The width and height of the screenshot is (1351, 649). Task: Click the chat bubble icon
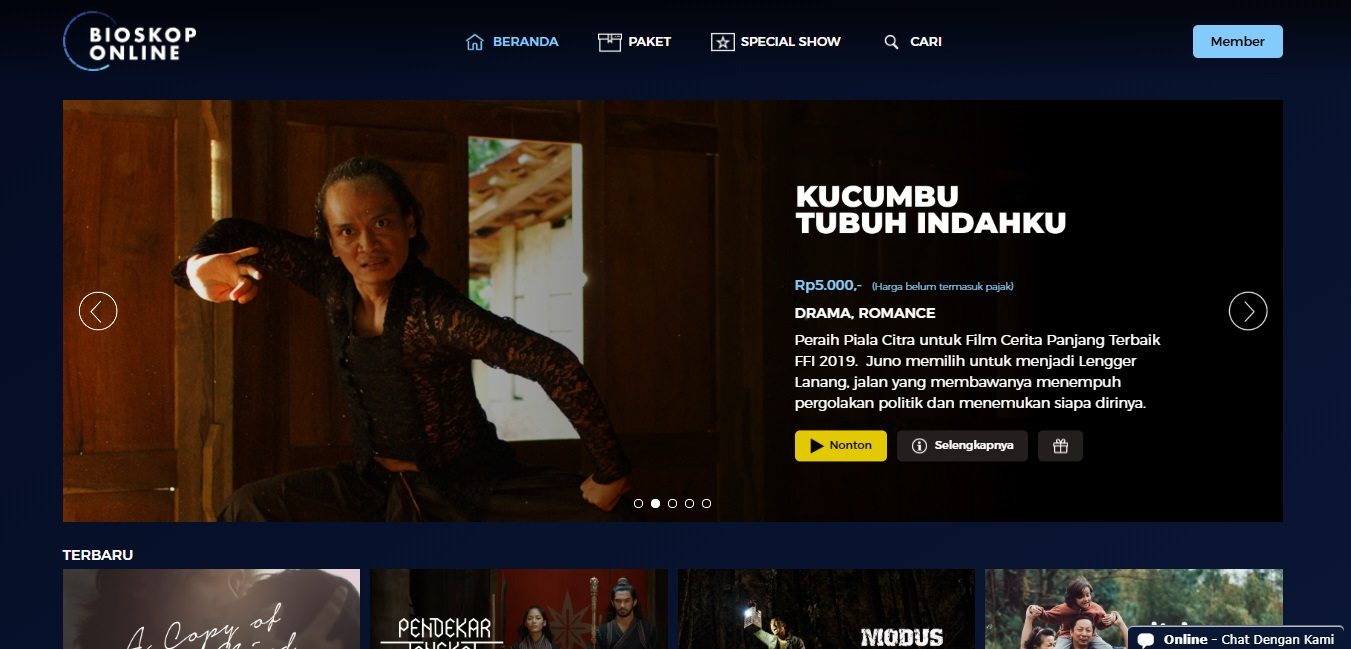(x=1146, y=640)
